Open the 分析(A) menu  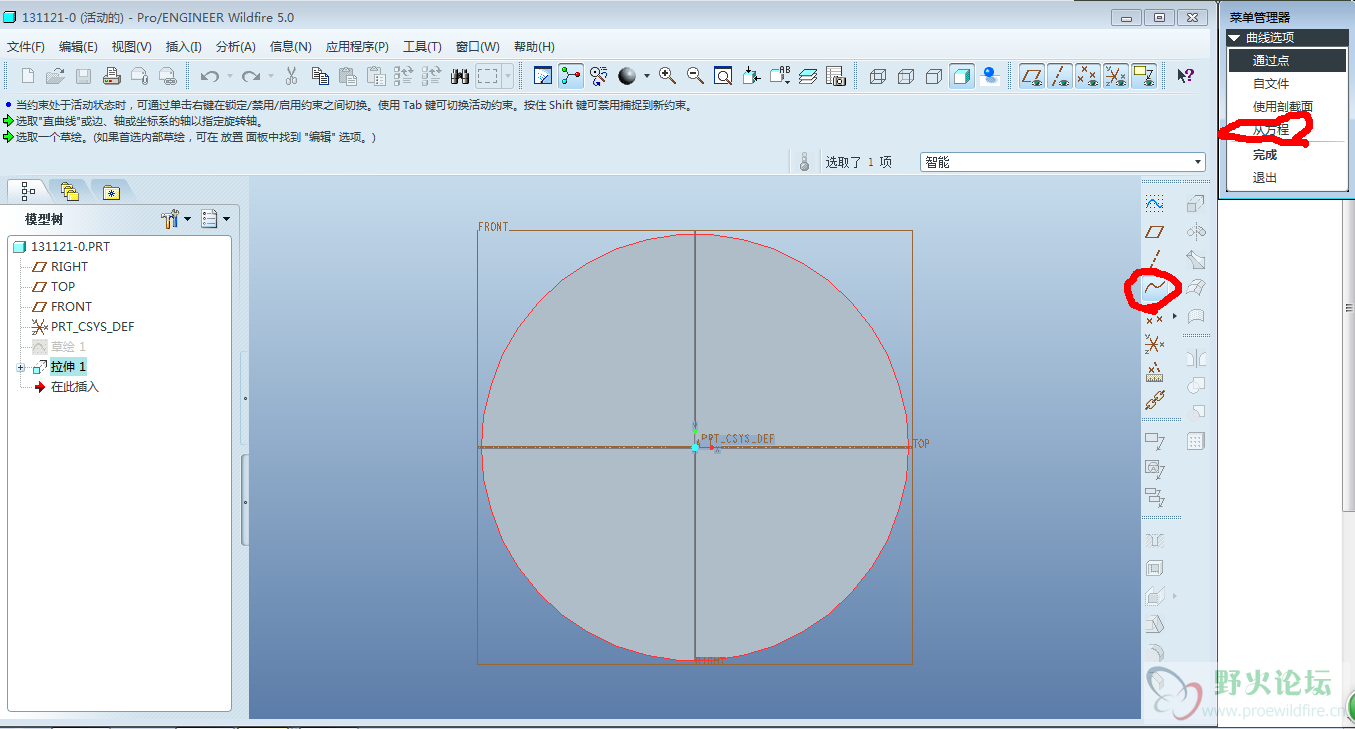coord(235,47)
